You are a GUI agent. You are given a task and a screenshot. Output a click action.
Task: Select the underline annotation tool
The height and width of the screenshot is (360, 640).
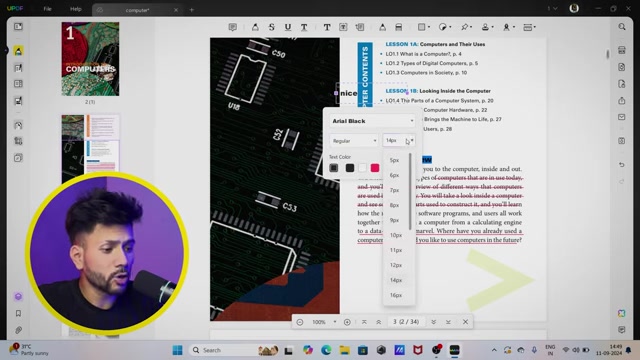[x=288, y=27]
